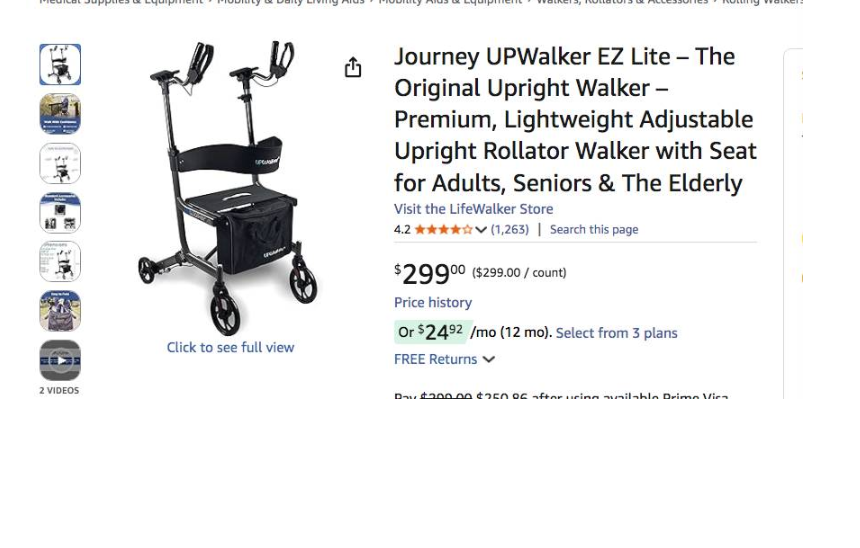Open the Mobility & Daily Living Aids breadcrumb
Image resolution: width=860 pixels, height=548 pixels.
290,2
